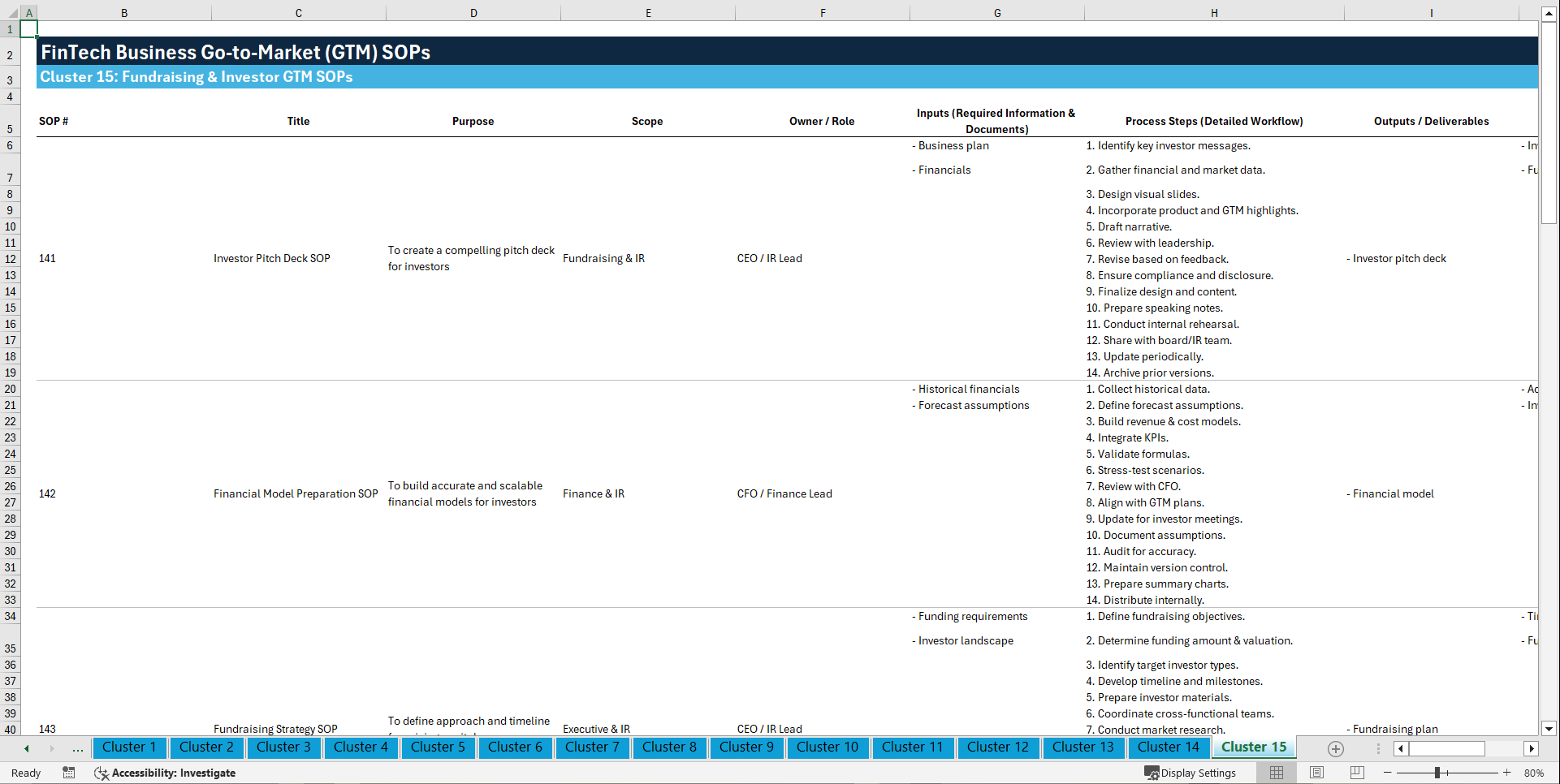Open Display Settings in the status bar
This screenshot has width=1560, height=784.
pyautogui.click(x=1191, y=773)
